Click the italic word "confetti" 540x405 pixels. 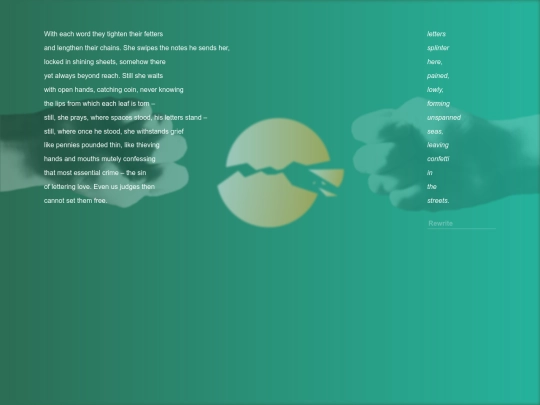pos(438,159)
